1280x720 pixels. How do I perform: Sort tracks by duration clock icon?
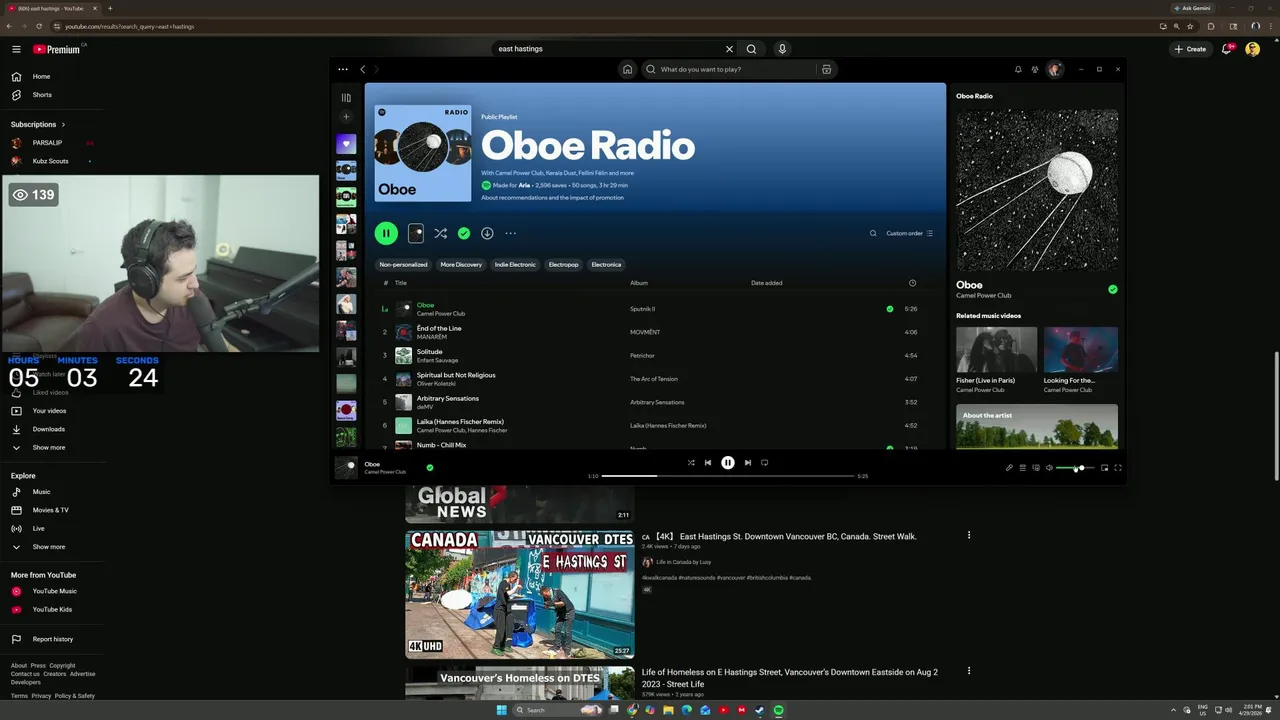[x=912, y=283]
